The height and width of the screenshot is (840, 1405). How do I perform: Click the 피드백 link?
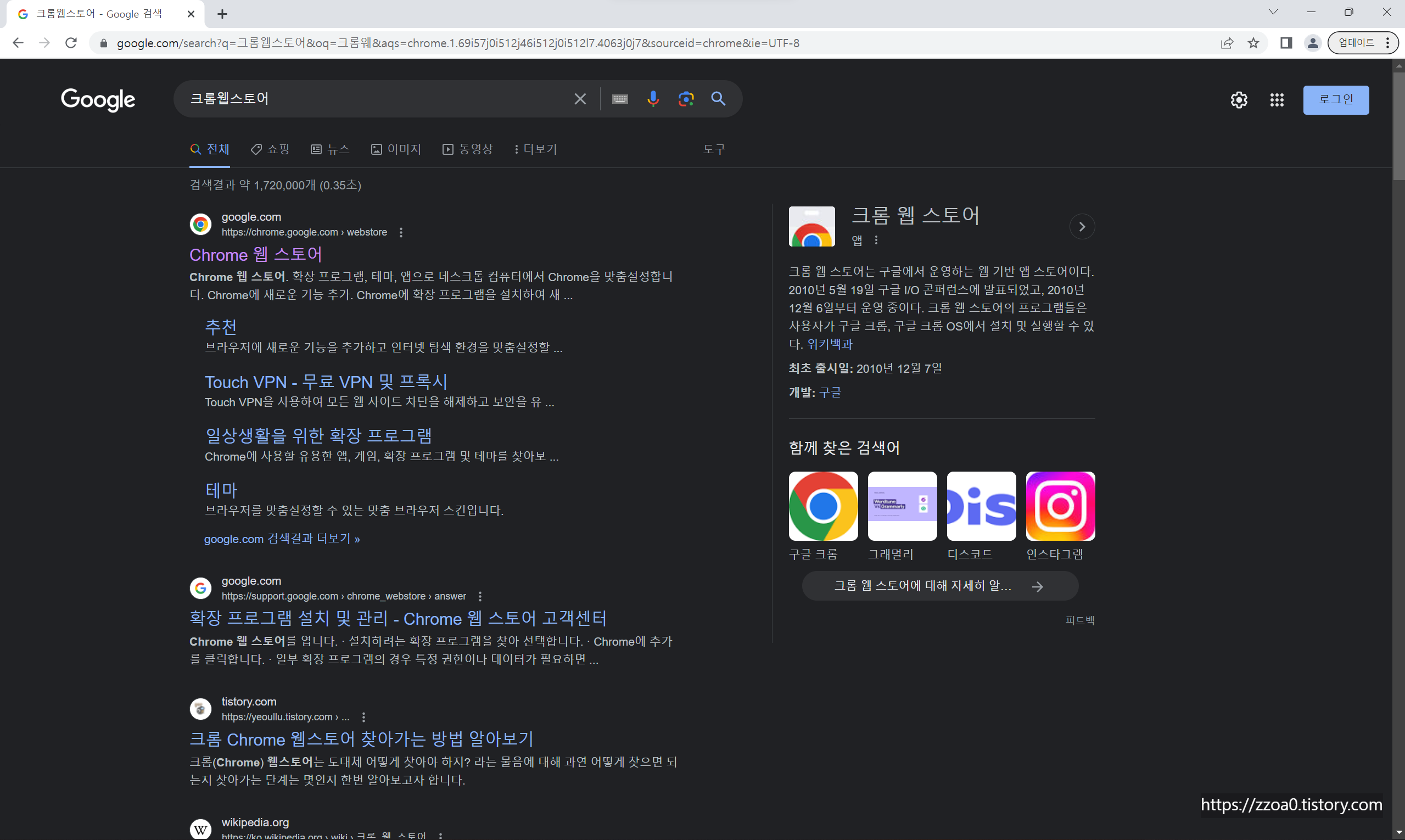coord(1079,620)
